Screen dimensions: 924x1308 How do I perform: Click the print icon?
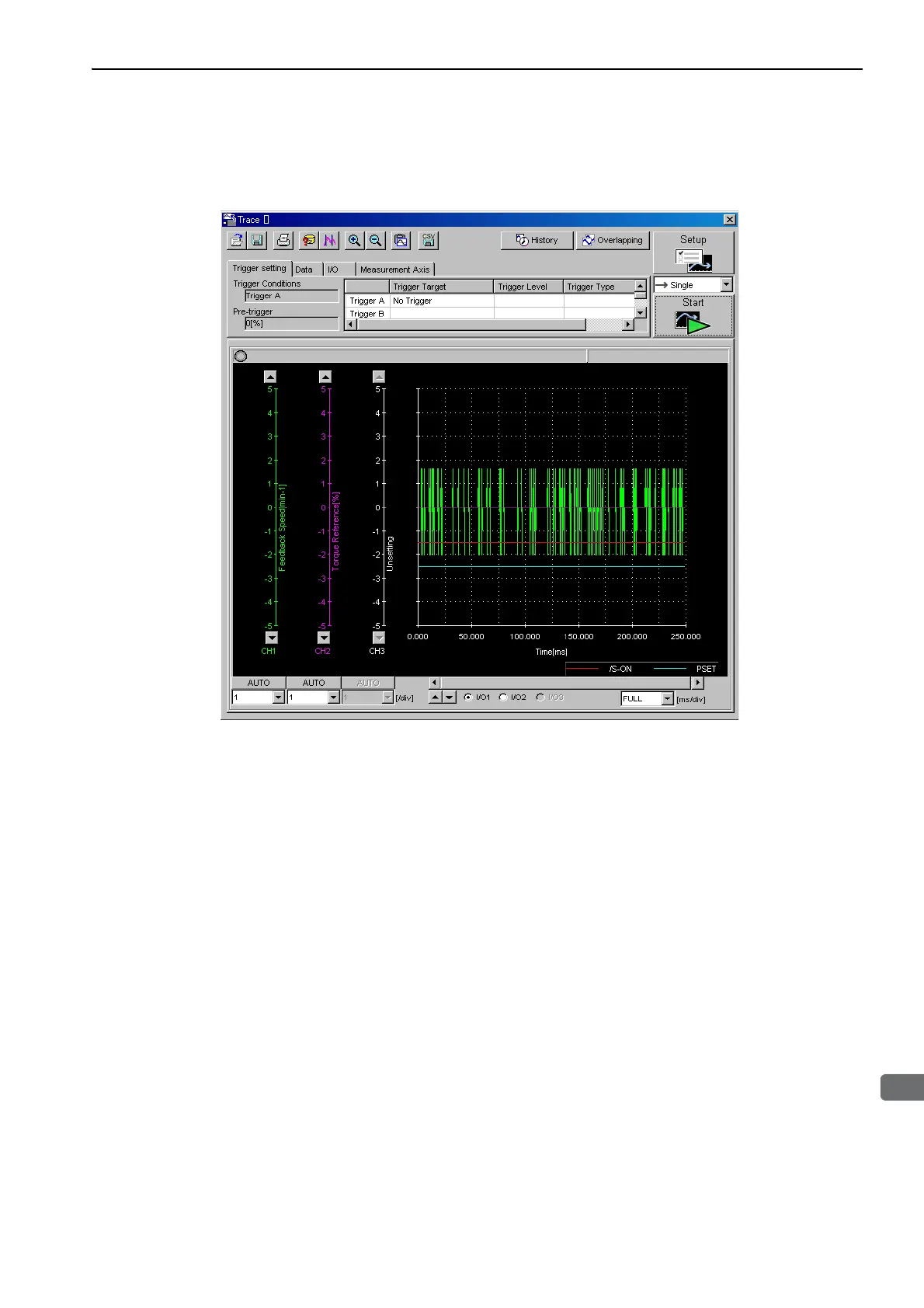tap(284, 241)
